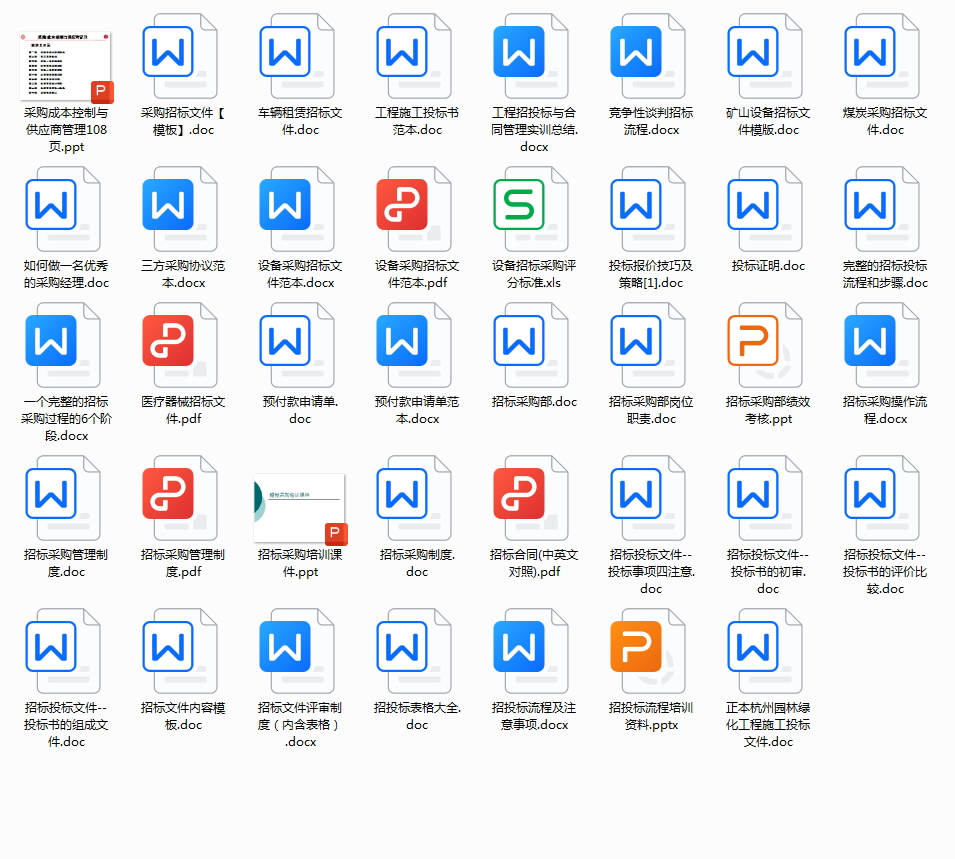955x859 pixels.
Task: Select 工程招投标与合同管理实训总结.docx icon
Action: pyautogui.click(x=531, y=57)
